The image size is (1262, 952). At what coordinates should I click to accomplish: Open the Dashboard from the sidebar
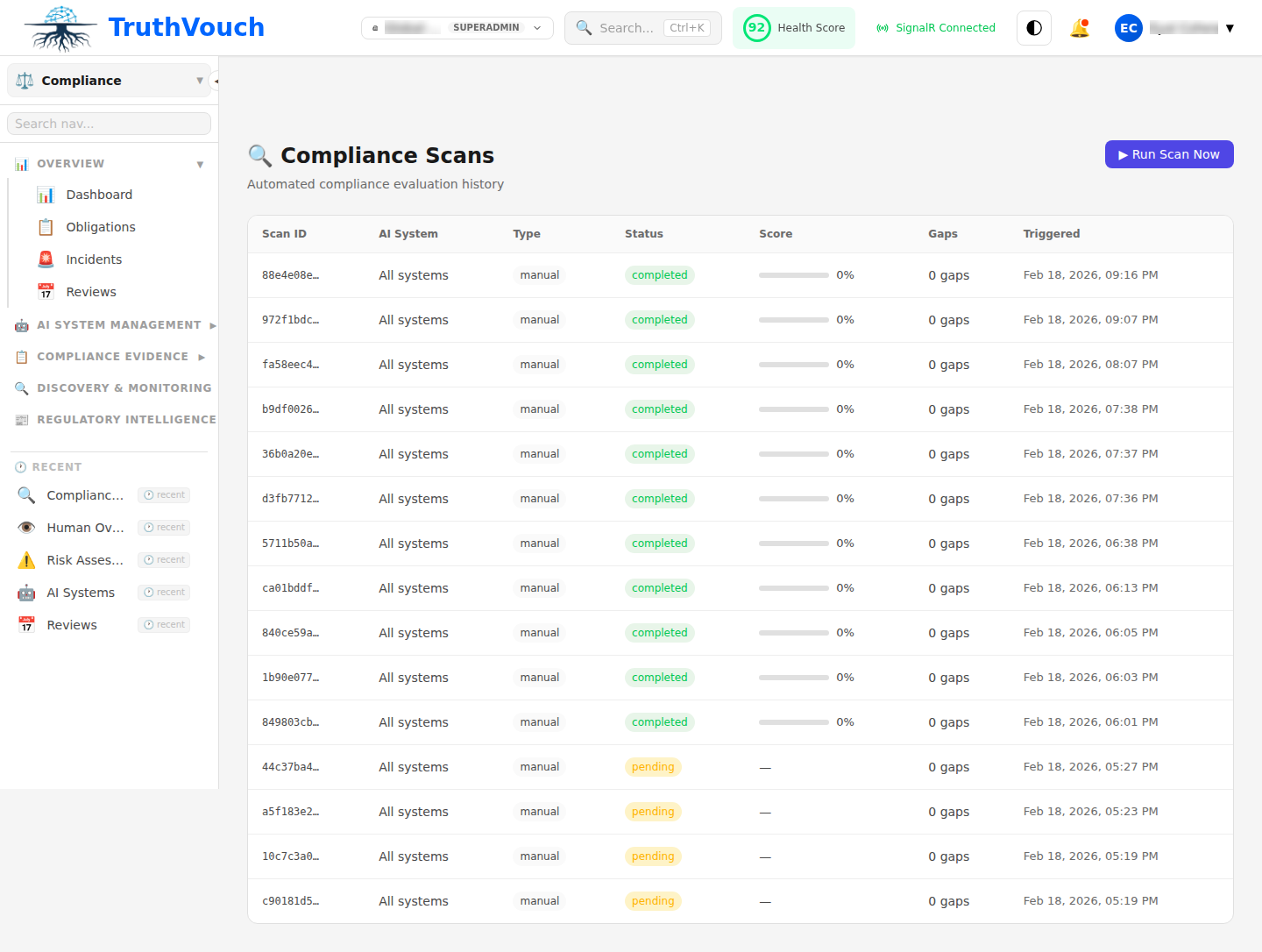click(x=98, y=194)
